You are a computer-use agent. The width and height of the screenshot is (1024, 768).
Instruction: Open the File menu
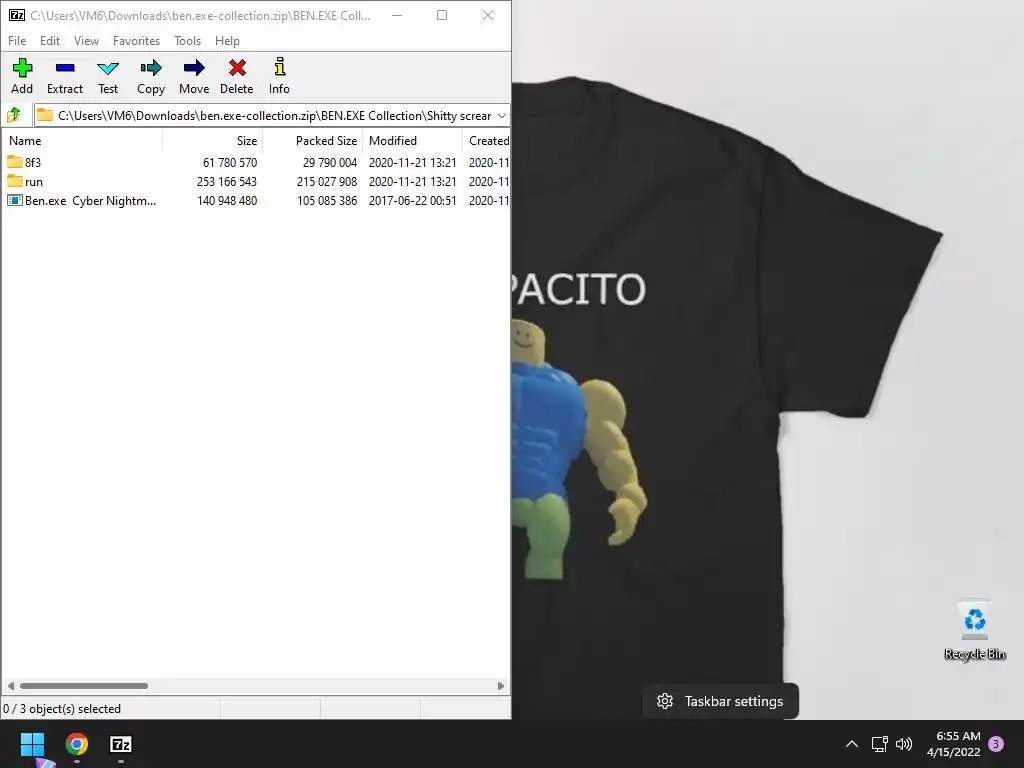tap(17, 40)
